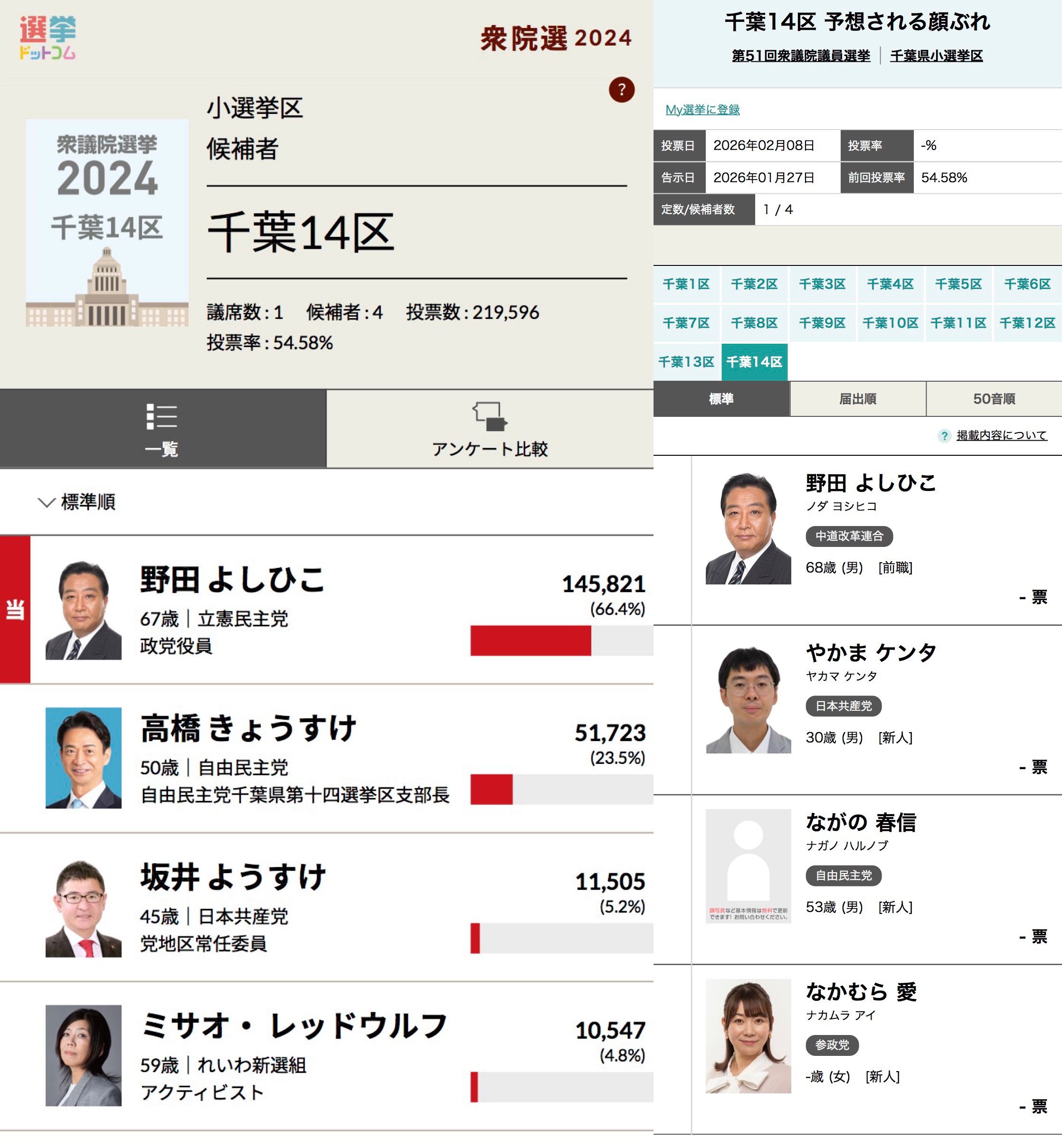This screenshot has width=1062, height=1148.
Task: Click the 選挙ドットコム logo
Action: click(x=47, y=38)
